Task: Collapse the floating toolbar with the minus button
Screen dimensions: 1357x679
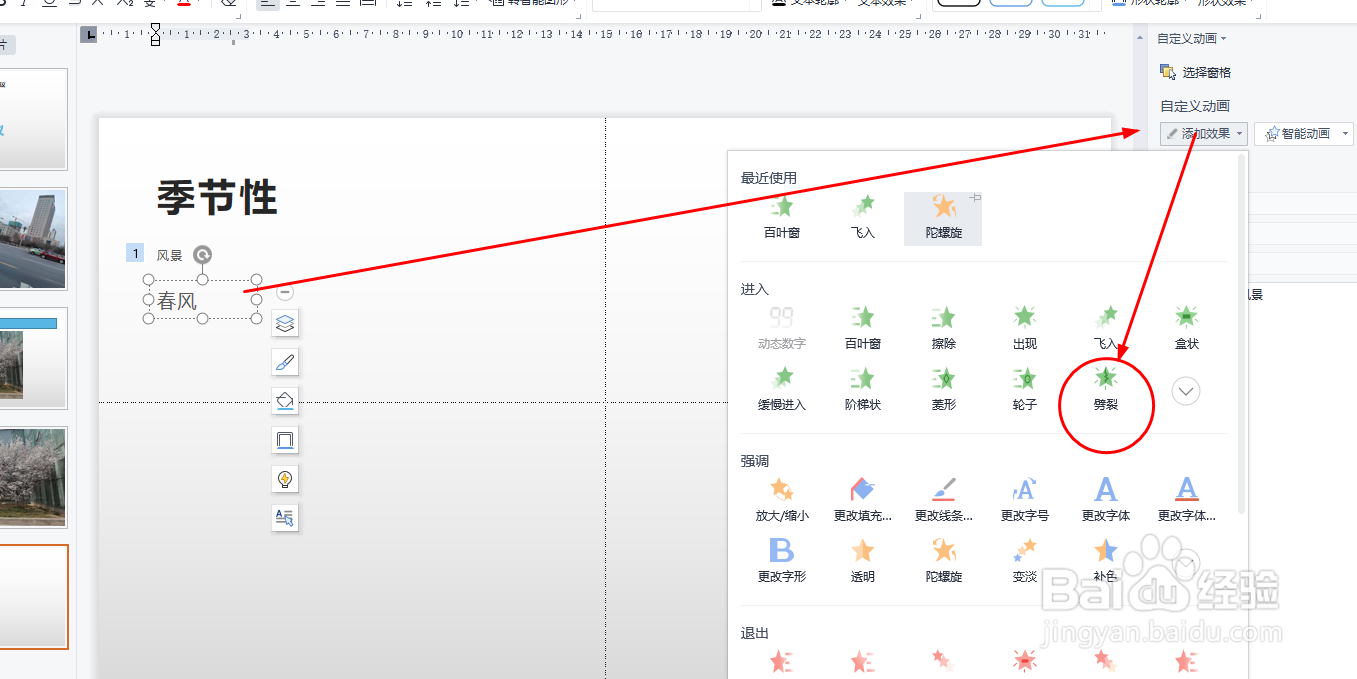Action: (x=285, y=293)
